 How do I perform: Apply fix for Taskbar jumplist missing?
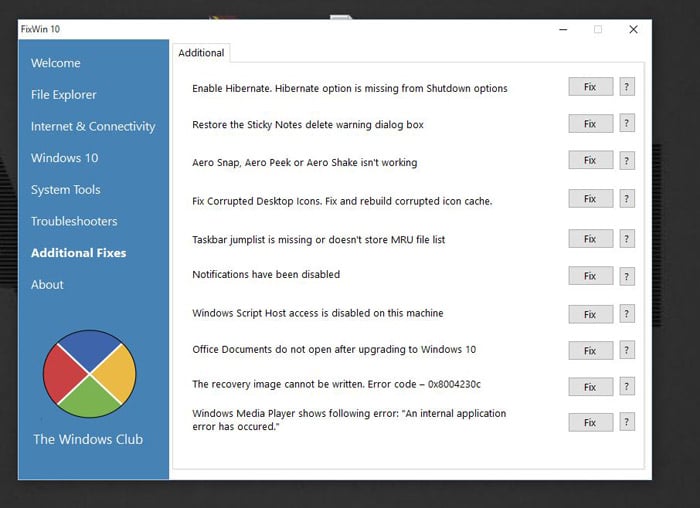click(x=591, y=239)
